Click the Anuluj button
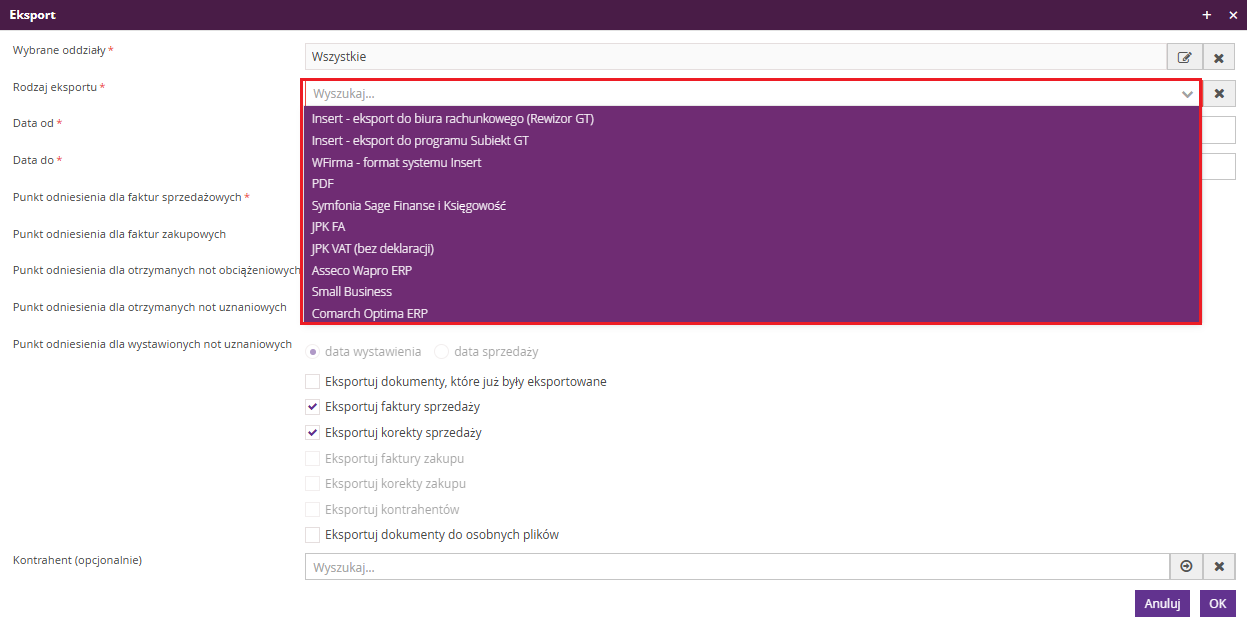 coord(1162,603)
